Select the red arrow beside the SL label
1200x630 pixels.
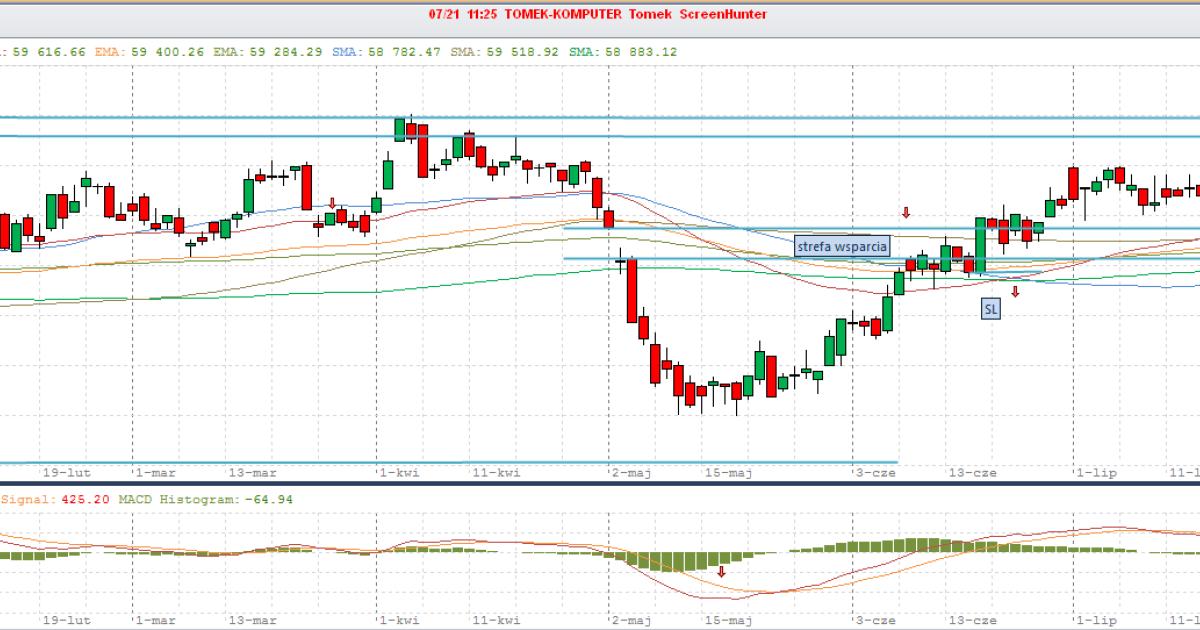[1014, 291]
